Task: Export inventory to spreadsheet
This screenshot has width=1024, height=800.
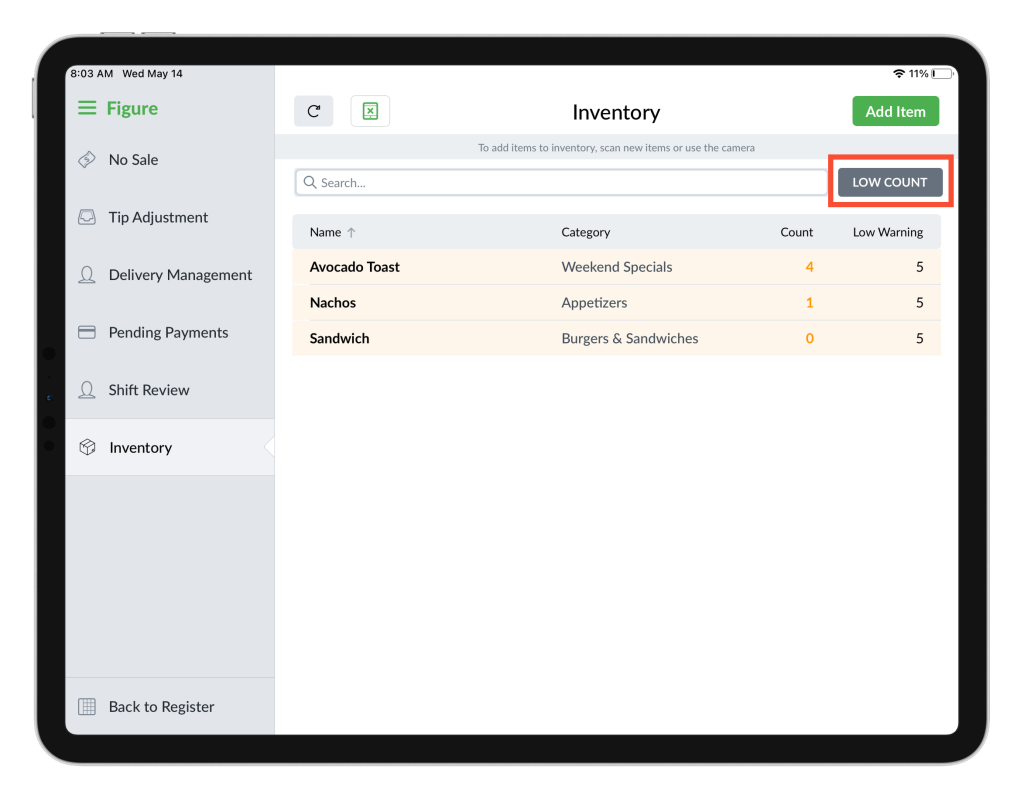Action: (370, 111)
